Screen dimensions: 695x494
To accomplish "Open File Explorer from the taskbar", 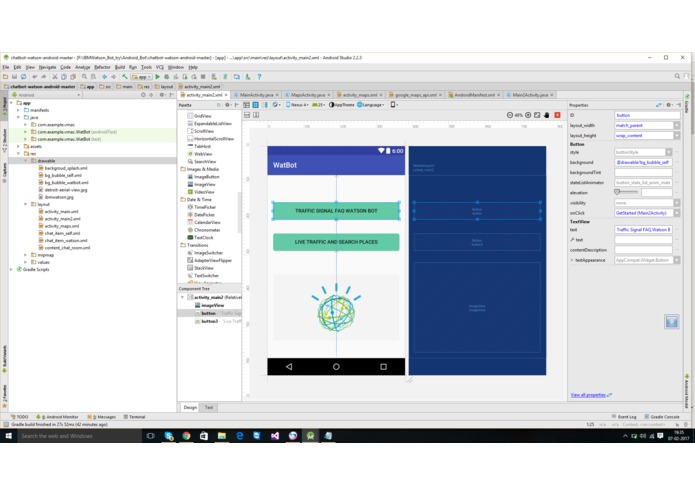I will pyautogui.click(x=222, y=436).
